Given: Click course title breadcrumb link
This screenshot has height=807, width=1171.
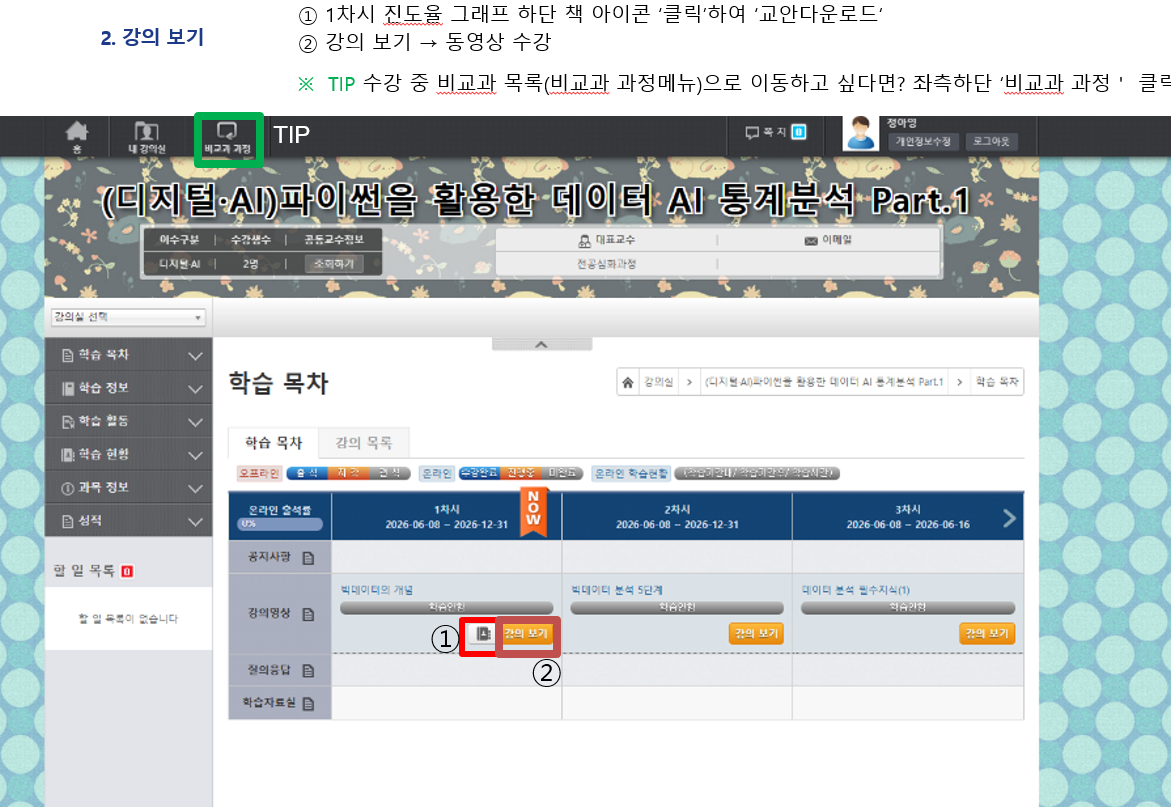Looking at the screenshot, I should [824, 382].
